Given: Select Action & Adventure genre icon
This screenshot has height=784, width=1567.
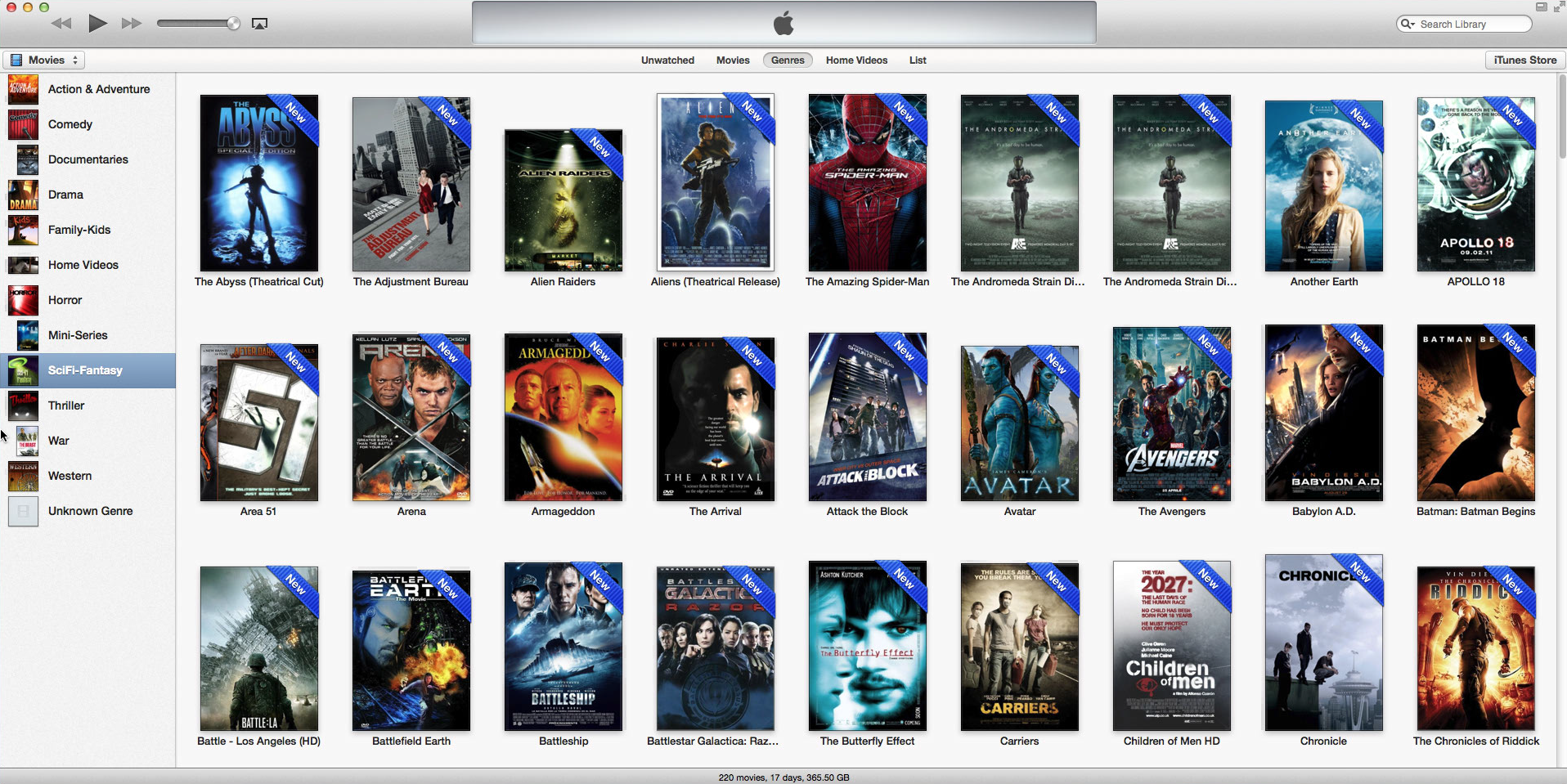Looking at the screenshot, I should click(23, 89).
